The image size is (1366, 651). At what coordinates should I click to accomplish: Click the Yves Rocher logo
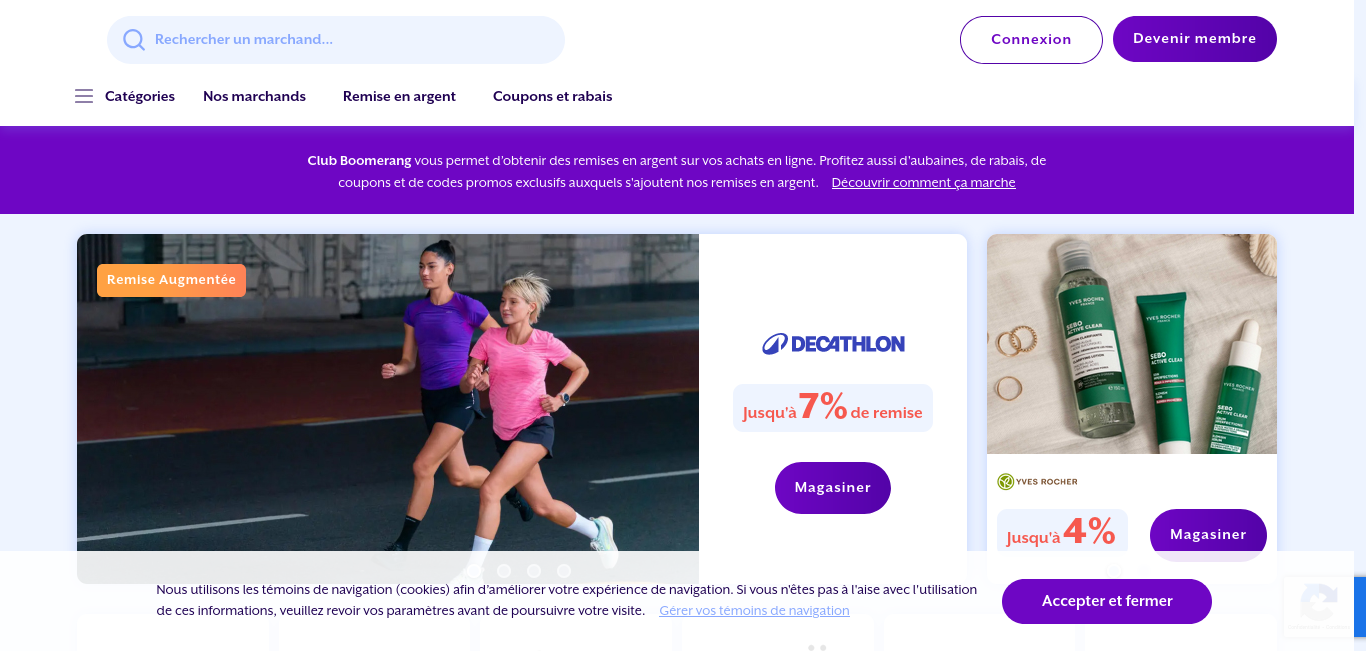tap(1037, 482)
